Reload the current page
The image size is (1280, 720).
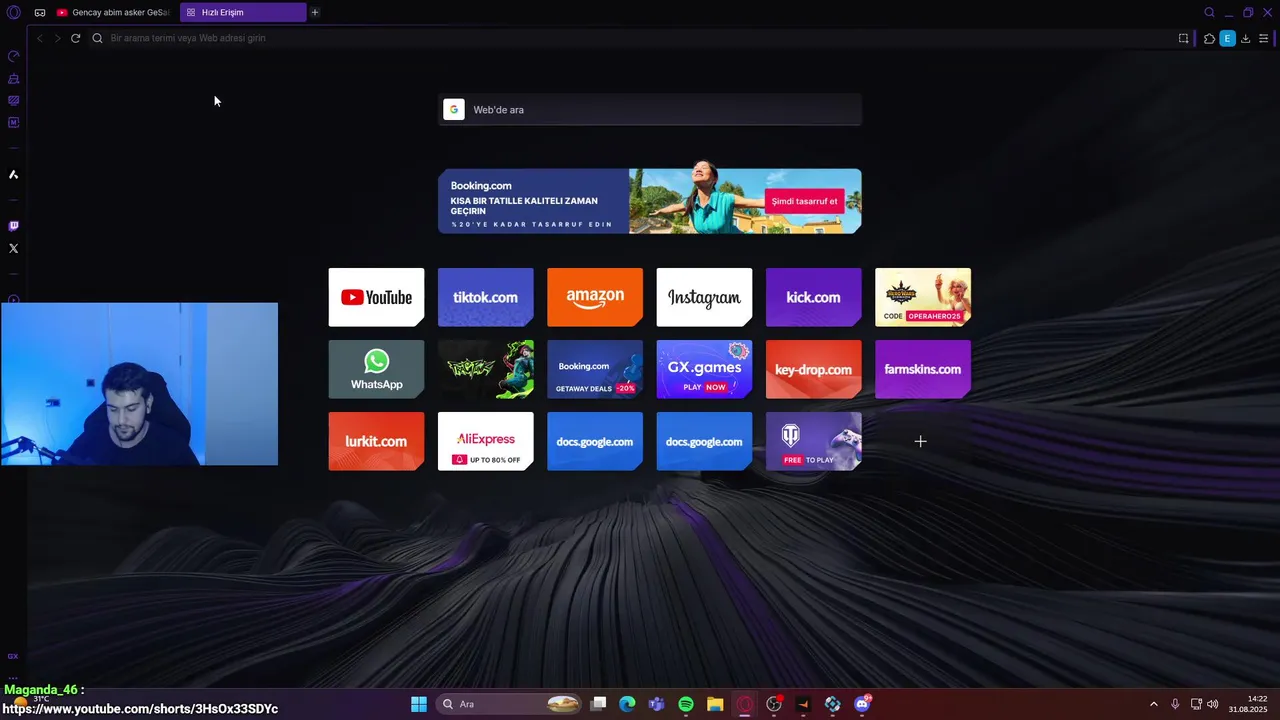(75, 38)
